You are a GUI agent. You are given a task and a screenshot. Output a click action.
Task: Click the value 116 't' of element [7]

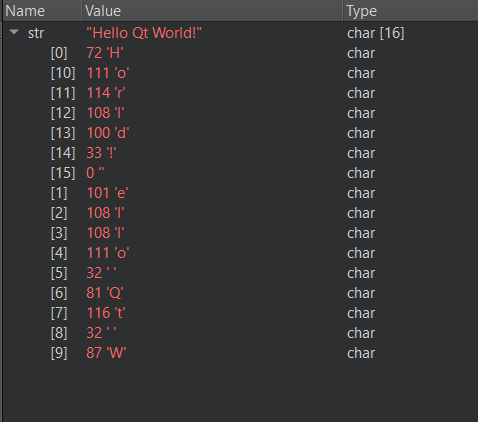[106, 313]
